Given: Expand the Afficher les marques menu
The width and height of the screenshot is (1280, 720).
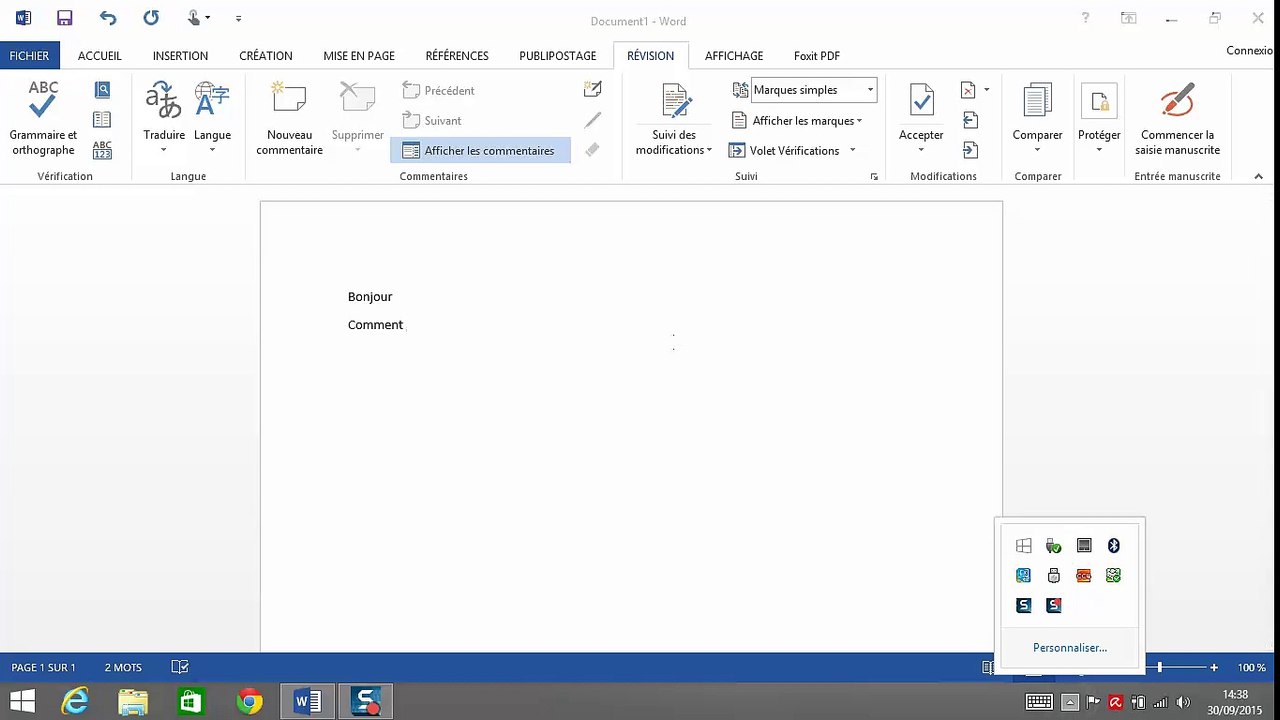Looking at the screenshot, I should coord(796,120).
